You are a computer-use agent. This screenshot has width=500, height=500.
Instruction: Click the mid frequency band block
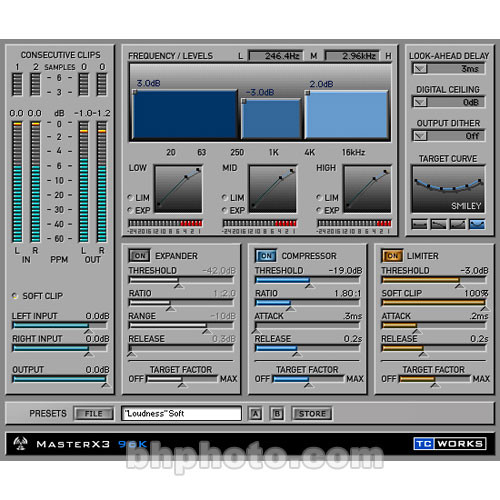pyautogui.click(x=271, y=118)
